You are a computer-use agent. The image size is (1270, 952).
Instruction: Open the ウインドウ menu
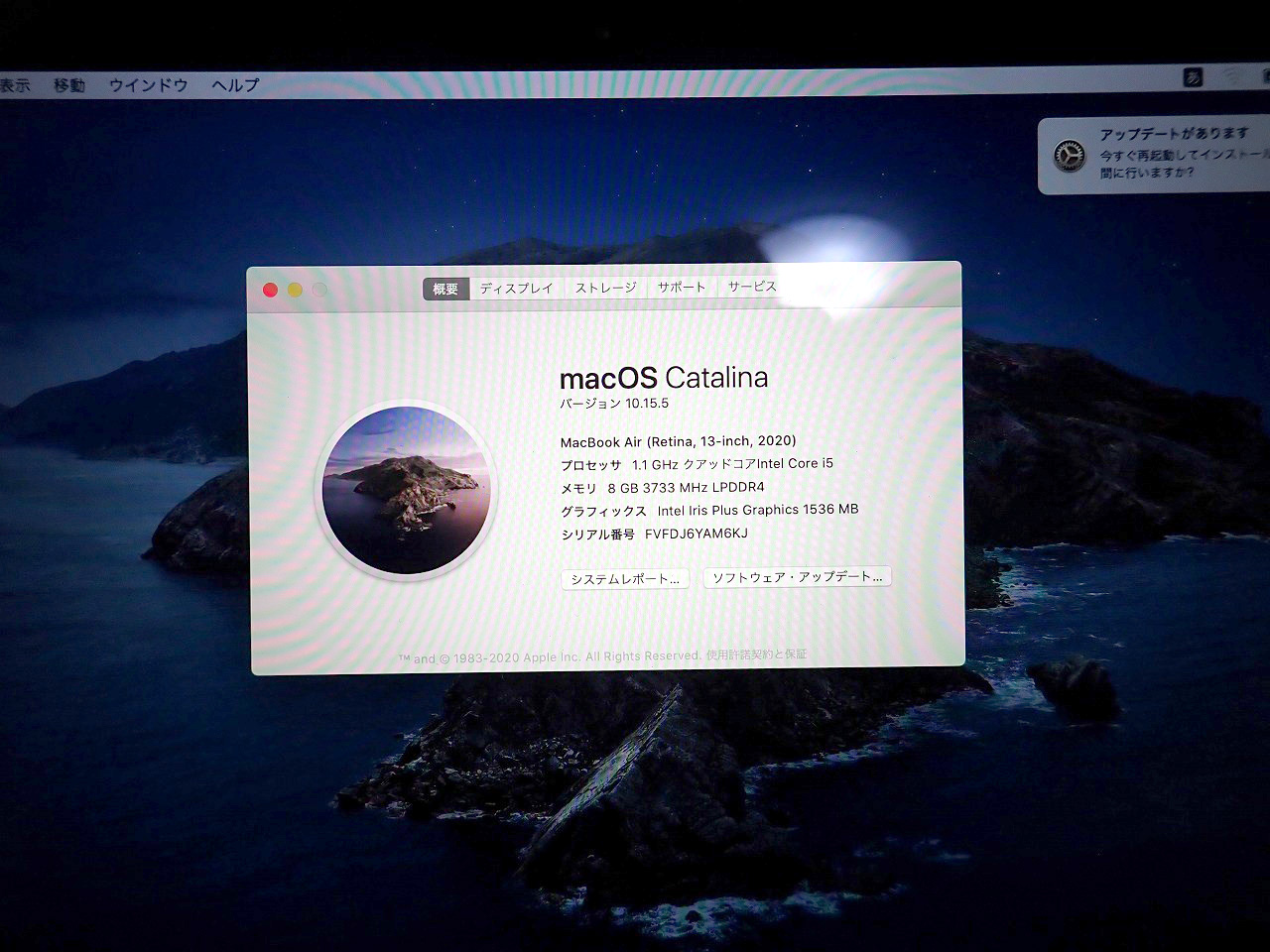pos(148,85)
